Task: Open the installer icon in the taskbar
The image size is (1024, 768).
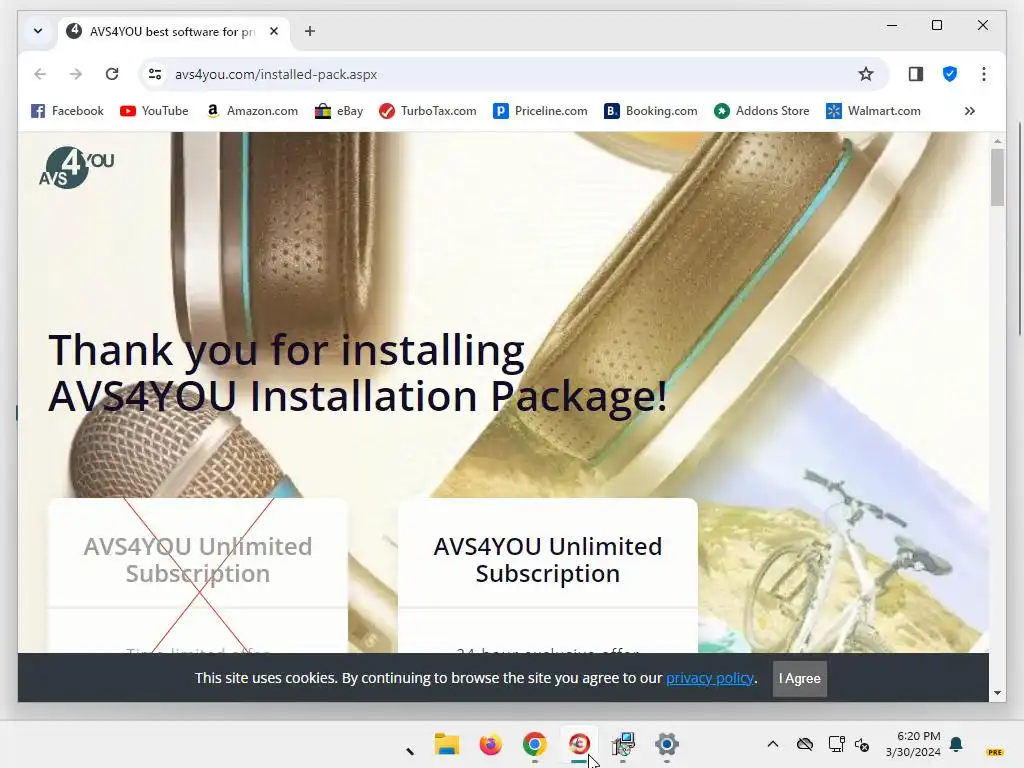Action: coord(623,744)
